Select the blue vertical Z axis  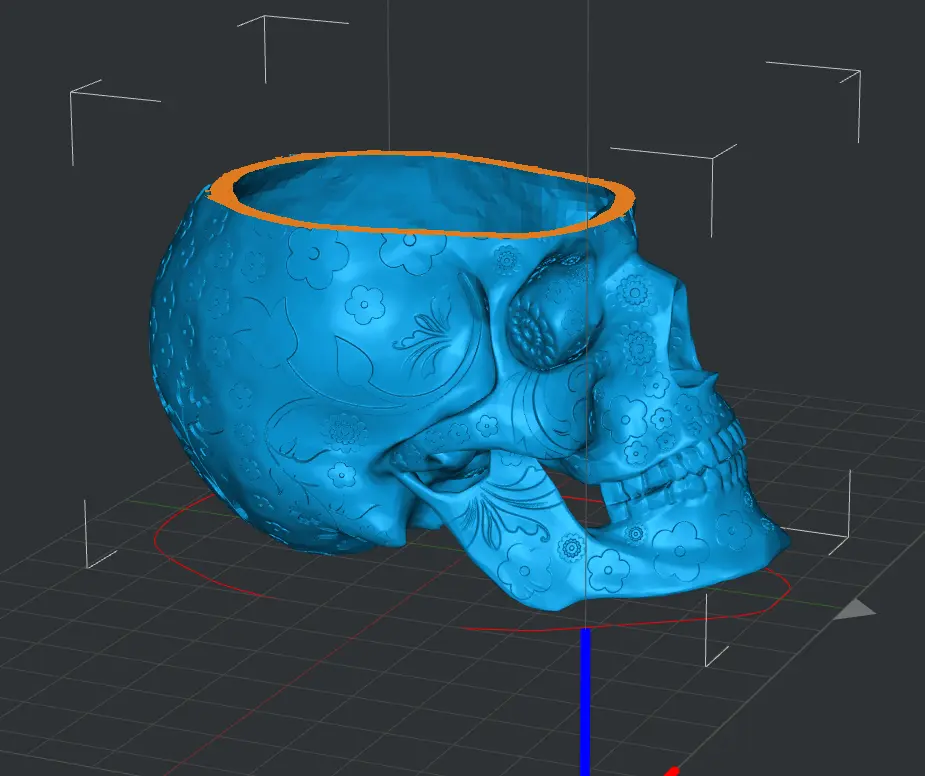pyautogui.click(x=585, y=700)
